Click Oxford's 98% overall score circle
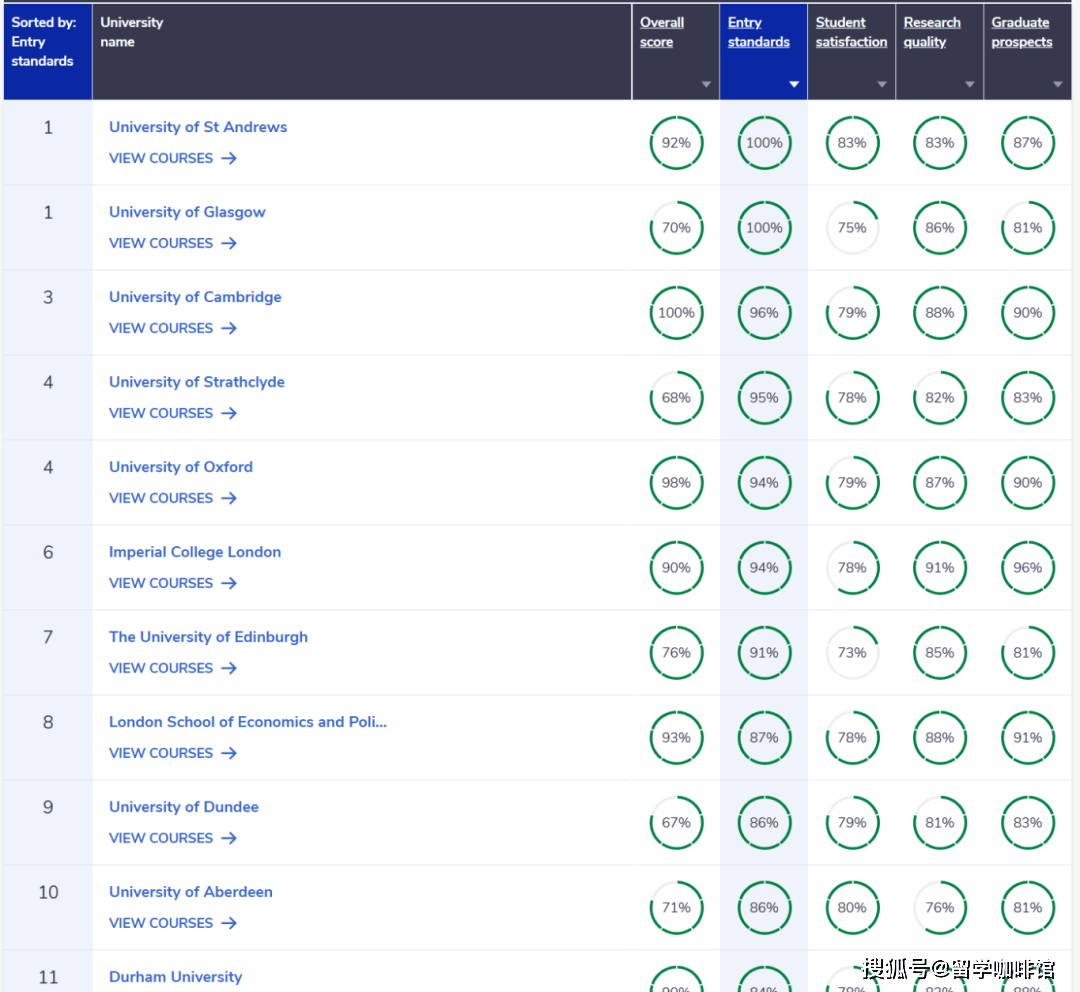The image size is (1080, 992). [x=676, y=483]
